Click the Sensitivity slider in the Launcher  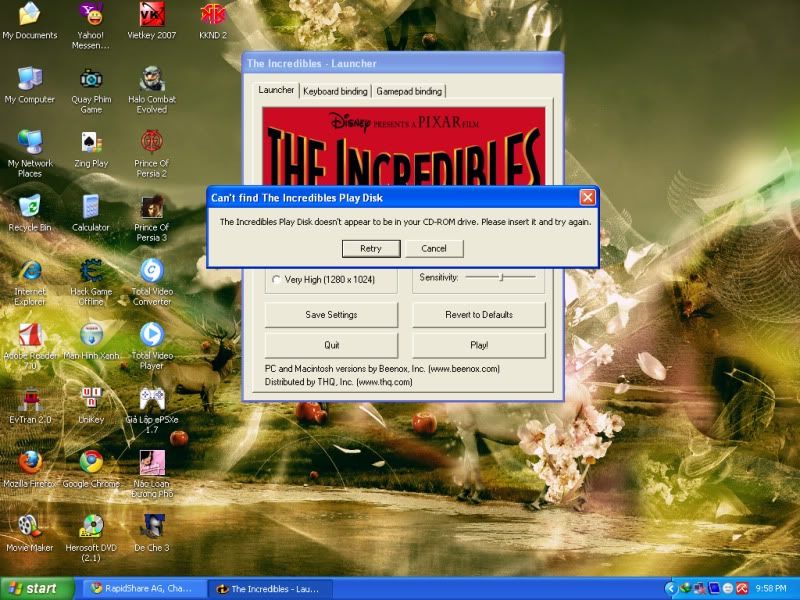pos(501,277)
